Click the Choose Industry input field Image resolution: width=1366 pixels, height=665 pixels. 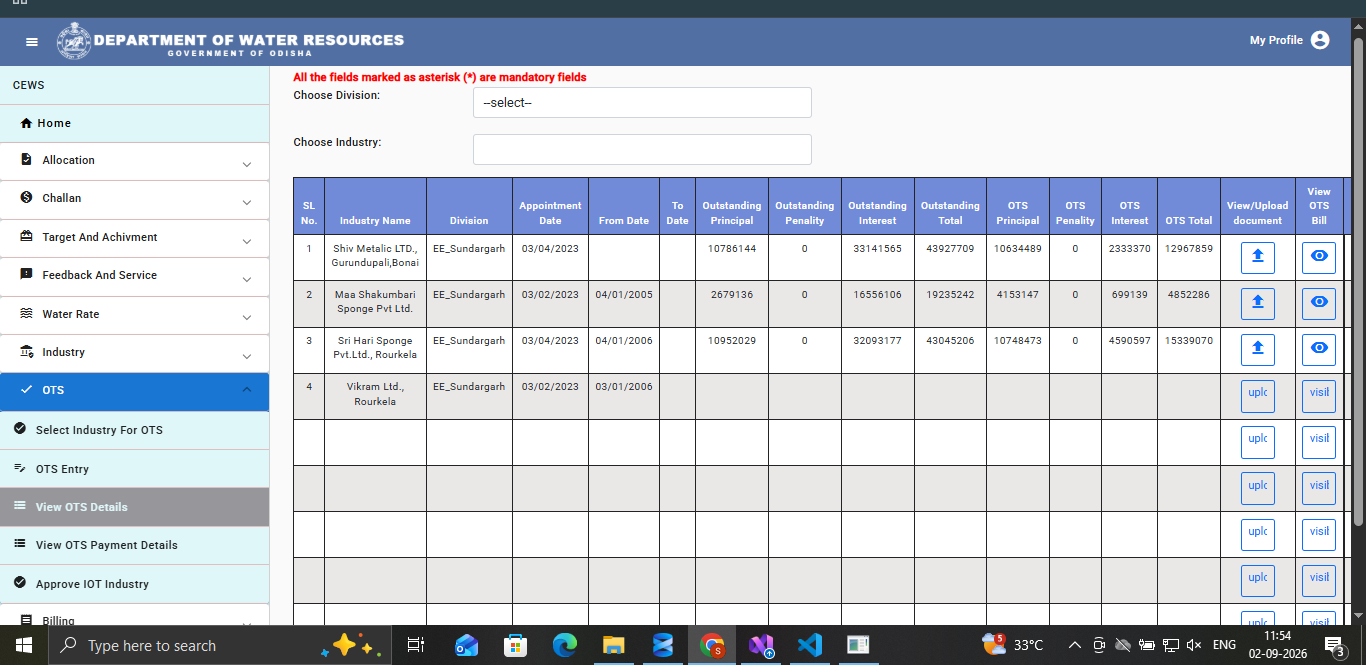642,149
